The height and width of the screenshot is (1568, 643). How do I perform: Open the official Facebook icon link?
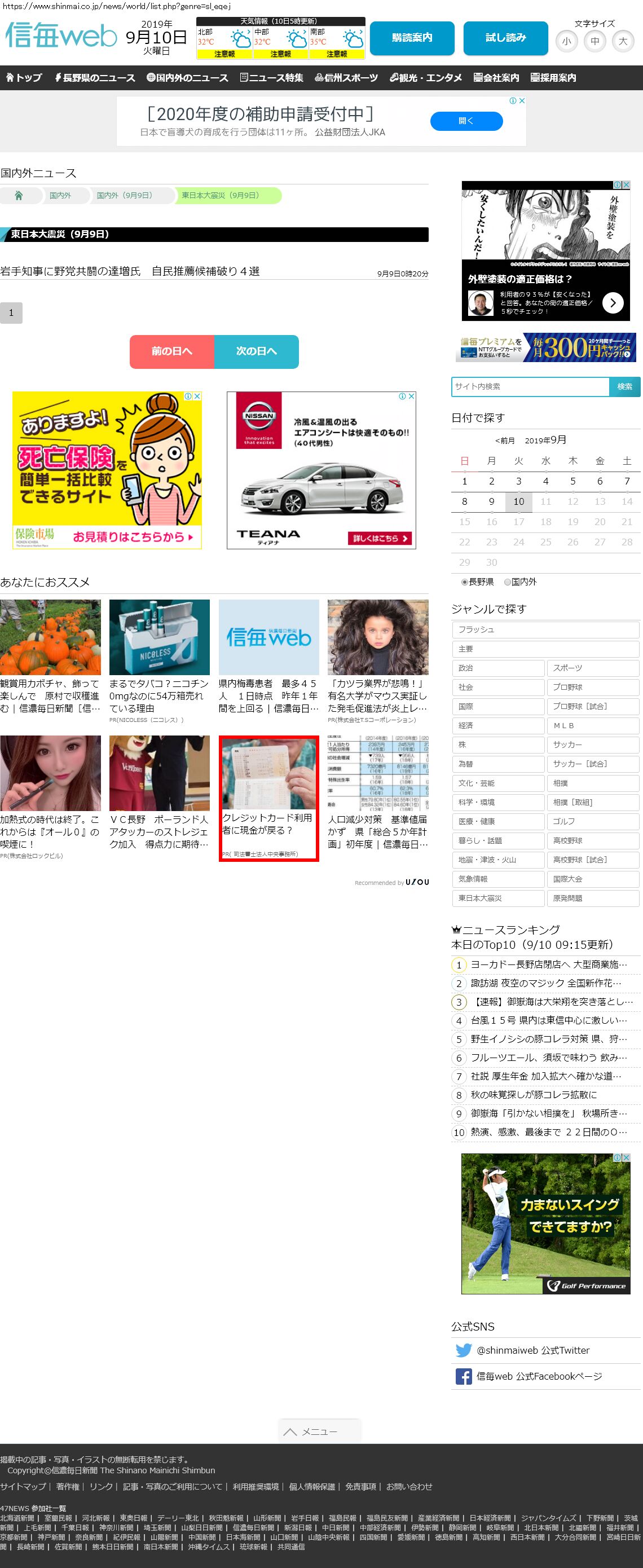[464, 1376]
